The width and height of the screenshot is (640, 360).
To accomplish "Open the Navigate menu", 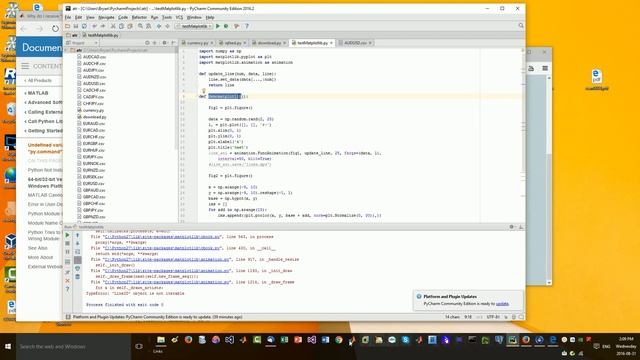I will [x=106, y=18].
